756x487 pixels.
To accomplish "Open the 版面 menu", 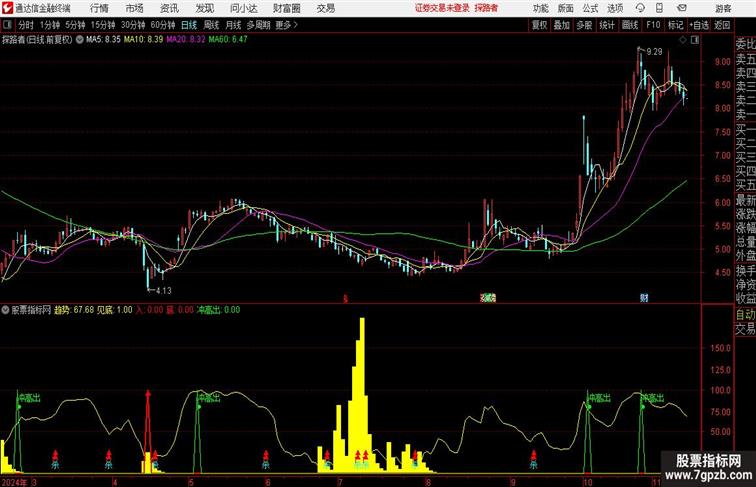I will 566,8.
